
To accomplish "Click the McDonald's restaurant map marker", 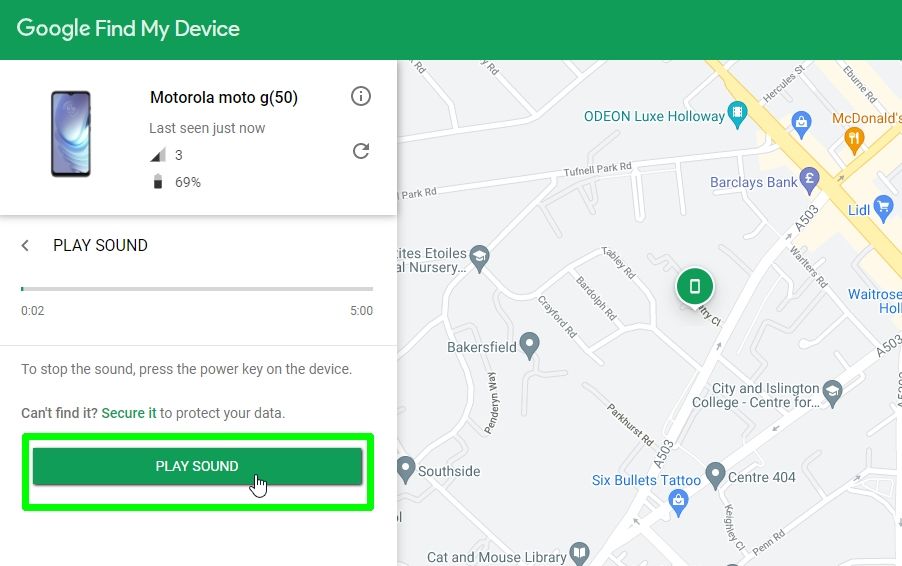I will click(853, 139).
